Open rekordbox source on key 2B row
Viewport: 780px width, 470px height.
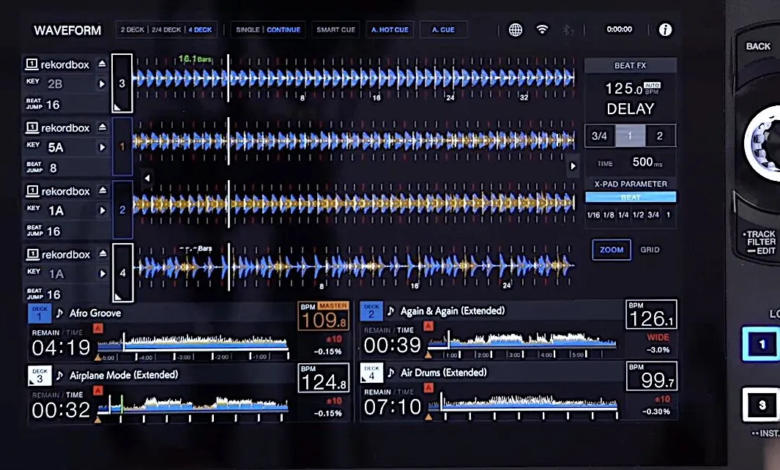[58, 64]
